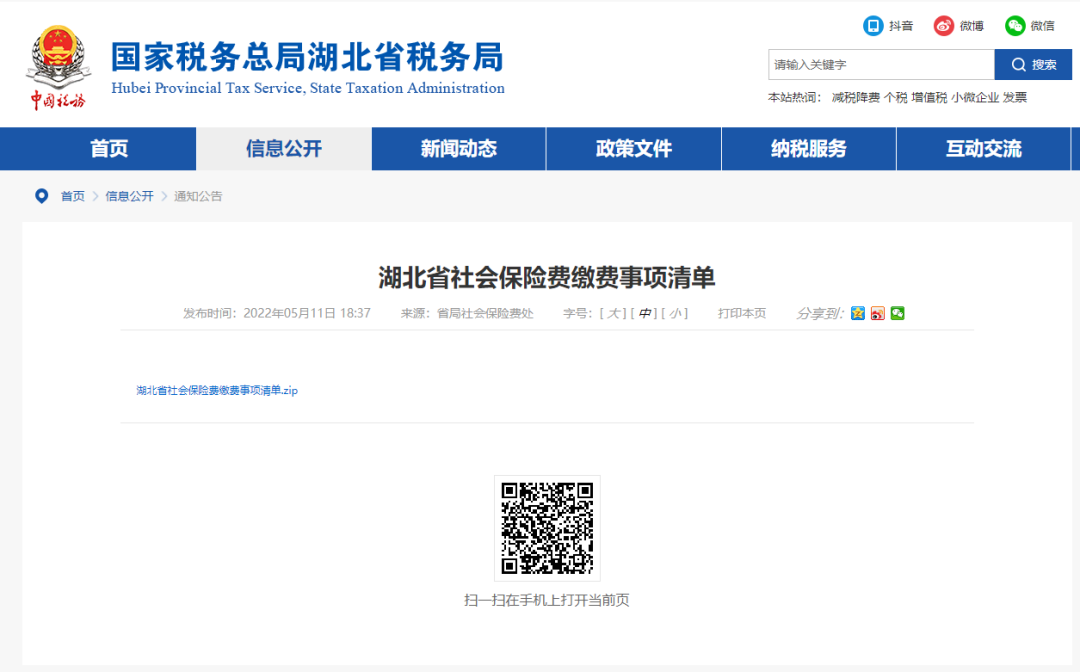Share to QQ Zone star icon

pos(858,313)
